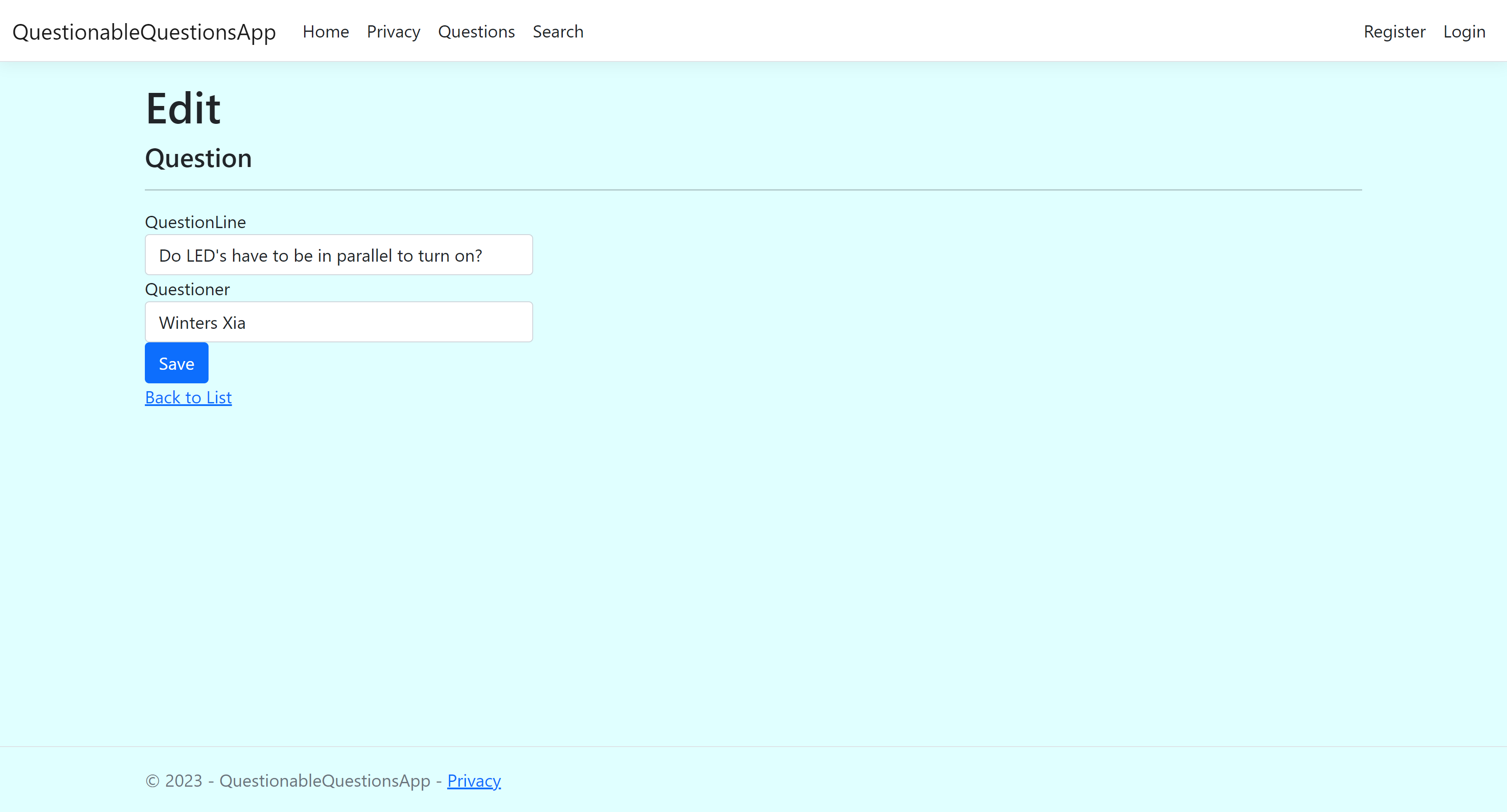Click the QuestionLine field label
This screenshot has height=812, width=1507.
(195, 222)
